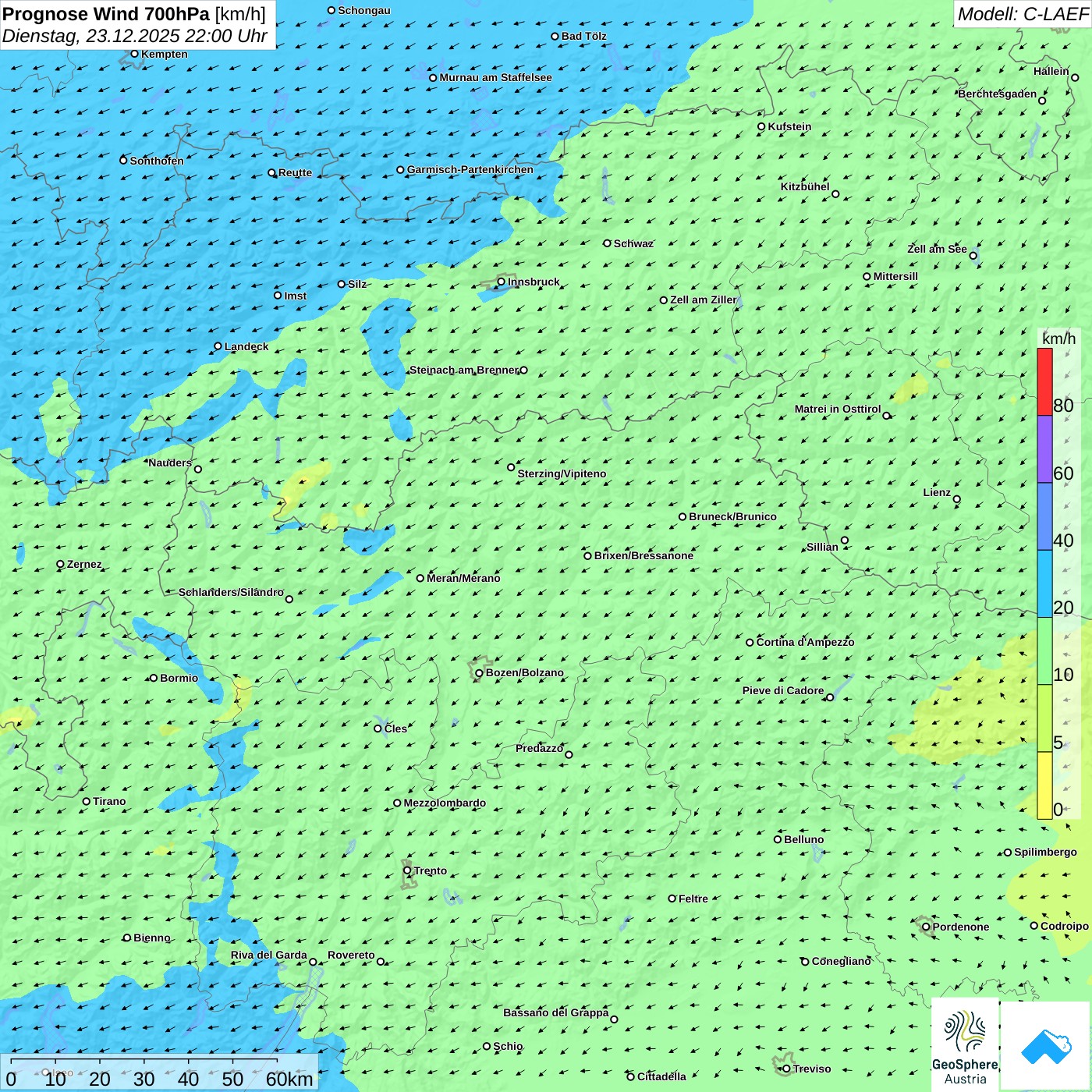Select the Zell am See label

(937, 249)
